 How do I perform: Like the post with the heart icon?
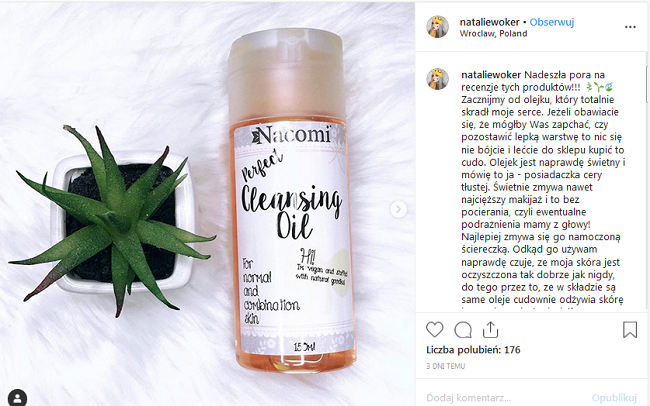434,330
